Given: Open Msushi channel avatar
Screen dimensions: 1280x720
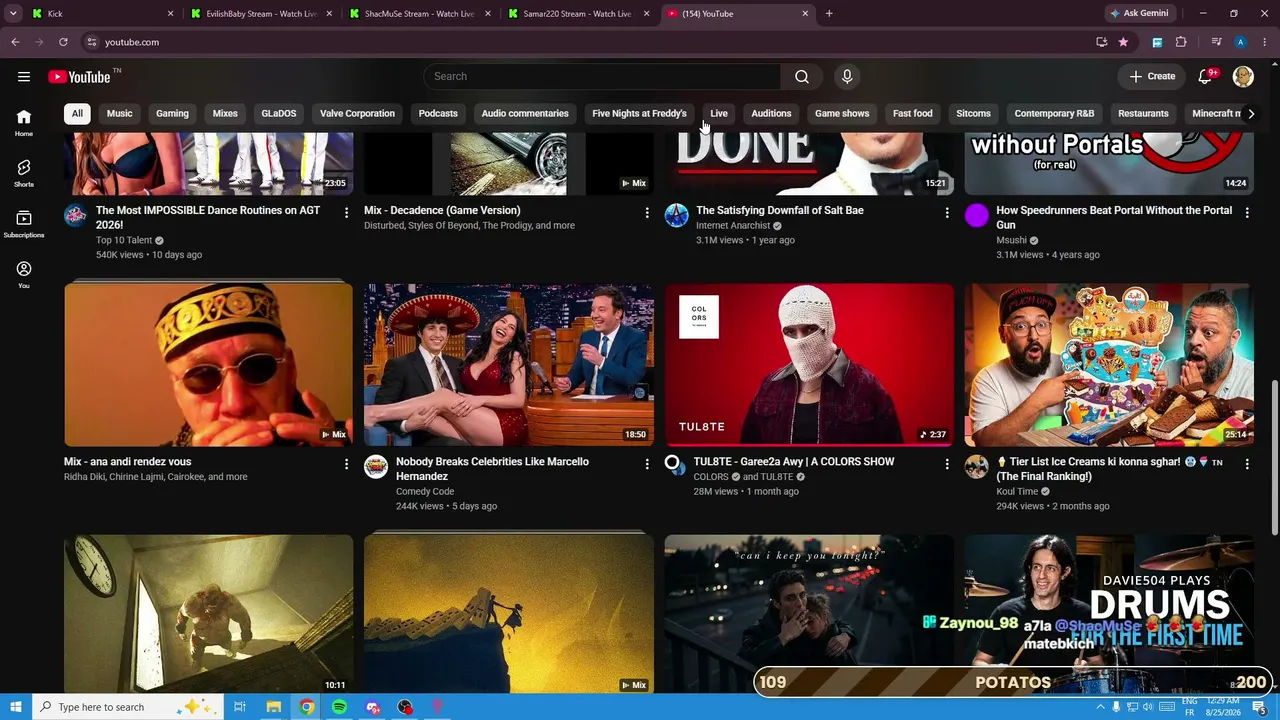Looking at the screenshot, I should pyautogui.click(x=977, y=215).
